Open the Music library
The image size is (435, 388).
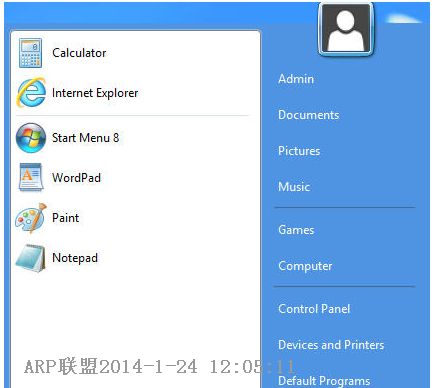click(x=294, y=187)
